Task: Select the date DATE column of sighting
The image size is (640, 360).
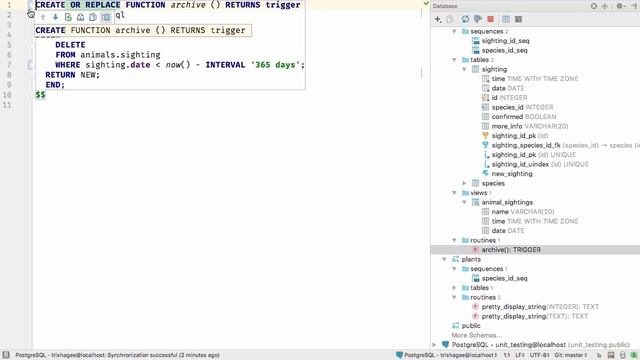Action: pos(508,88)
